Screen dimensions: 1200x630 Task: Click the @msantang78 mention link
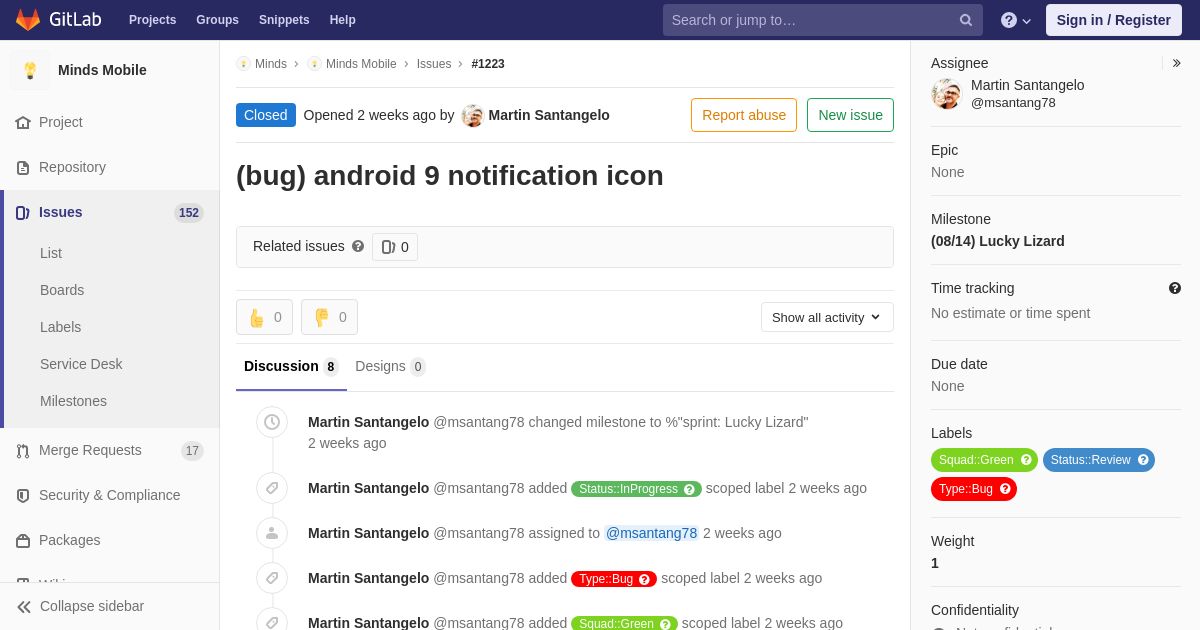[651, 533]
